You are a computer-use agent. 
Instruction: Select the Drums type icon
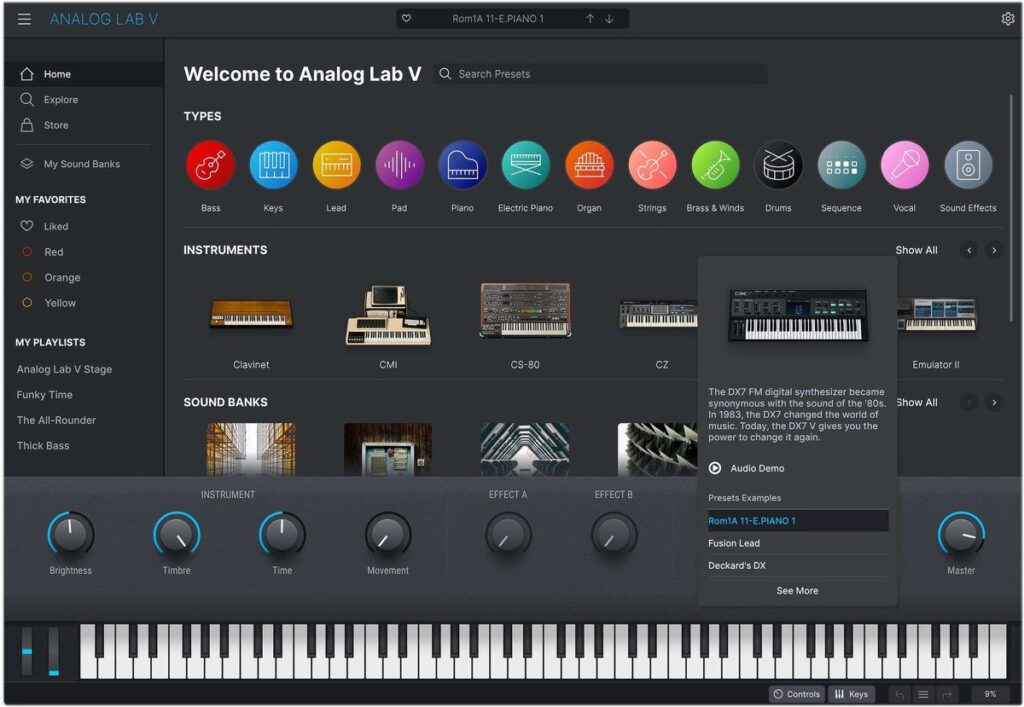click(778, 165)
